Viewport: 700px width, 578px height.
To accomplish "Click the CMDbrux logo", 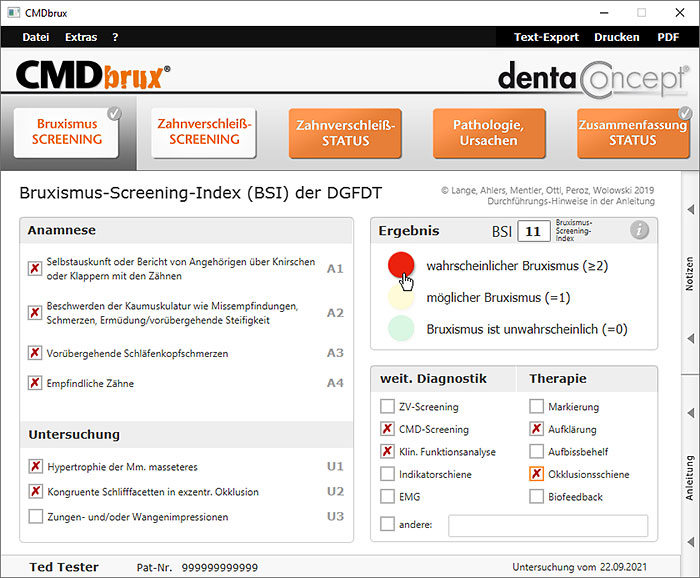I will point(93,75).
